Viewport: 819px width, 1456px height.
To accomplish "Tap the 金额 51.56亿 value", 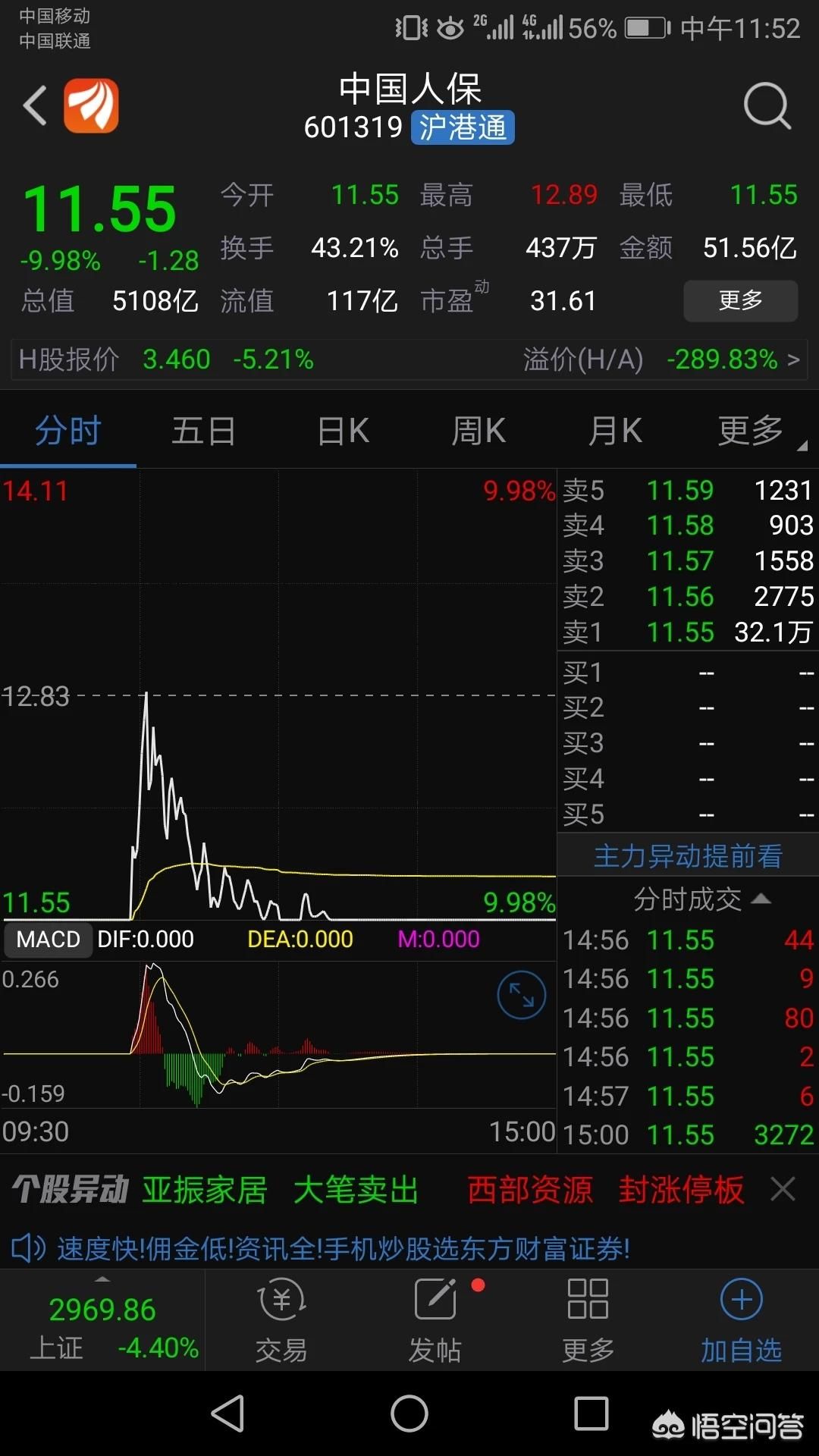I will coord(750,248).
